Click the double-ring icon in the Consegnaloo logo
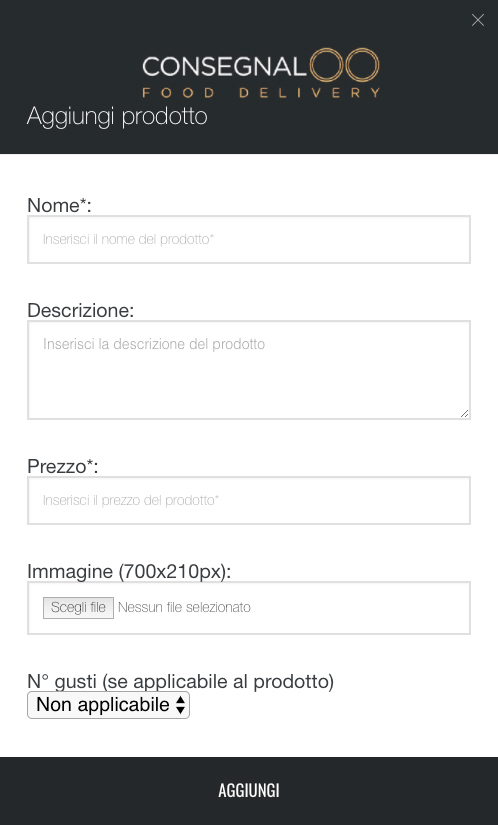 (x=344, y=66)
